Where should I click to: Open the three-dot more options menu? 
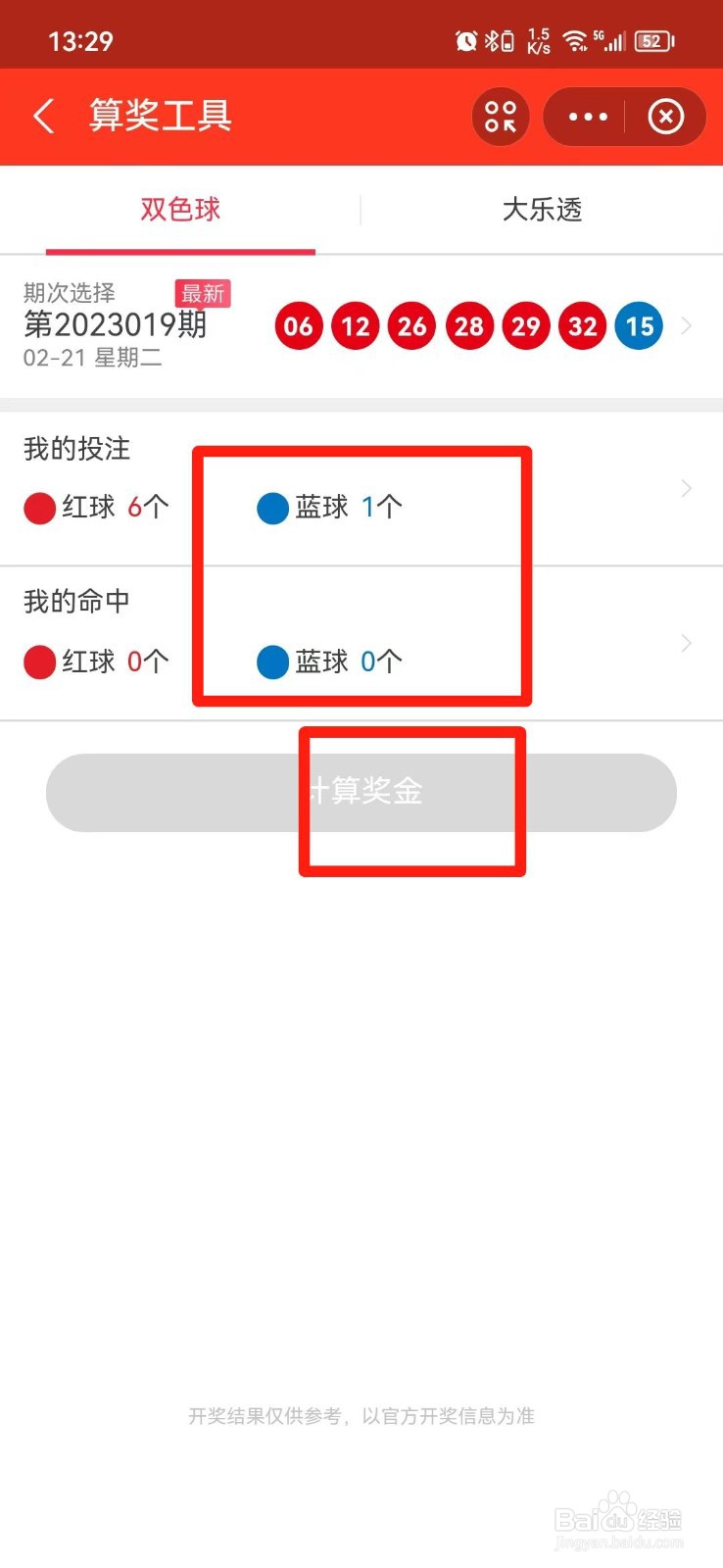(588, 117)
